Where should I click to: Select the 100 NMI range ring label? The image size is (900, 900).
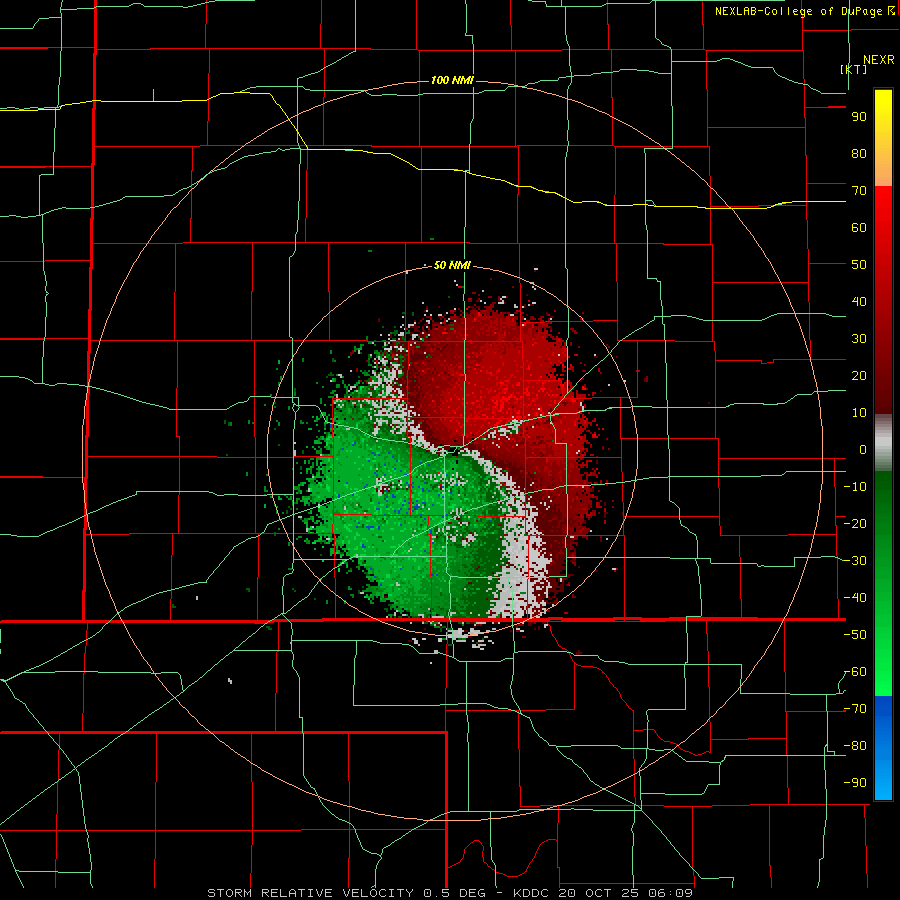coord(452,80)
